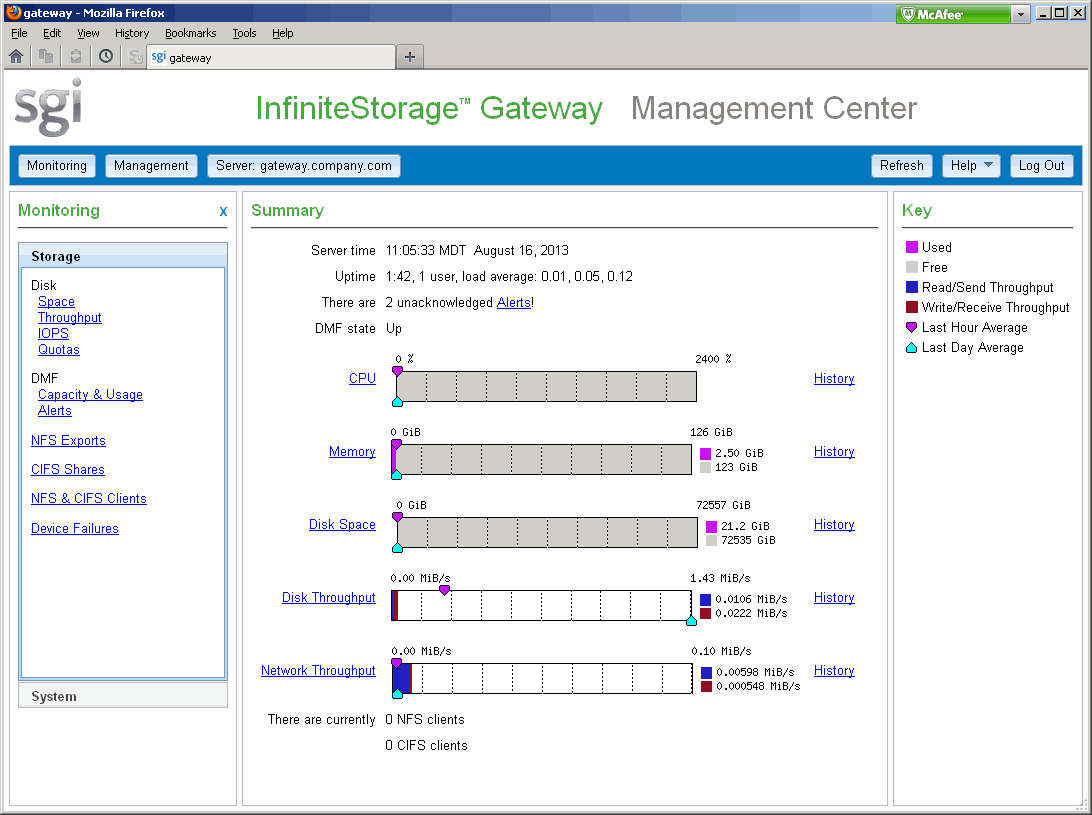The height and width of the screenshot is (815, 1092).
Task: Open the Help menu in menu bar
Action: 282,33
